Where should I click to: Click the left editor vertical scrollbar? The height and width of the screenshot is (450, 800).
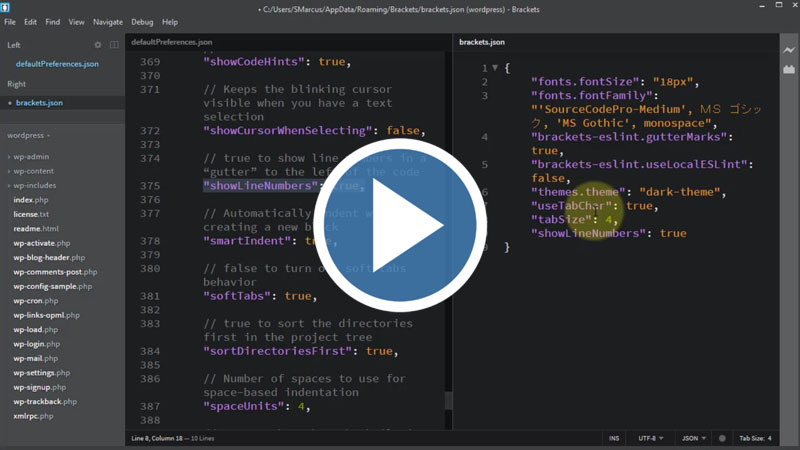click(448, 400)
